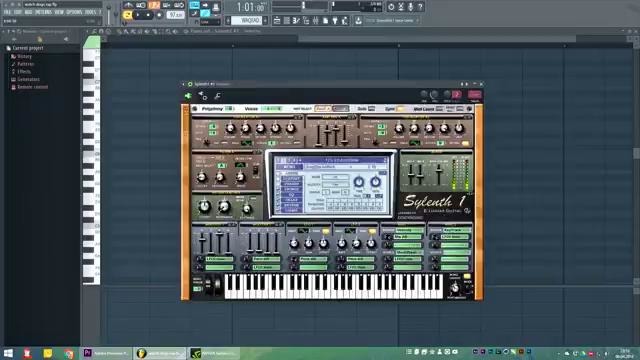Open the FILE menu in FL Studio
Screen dimensions: 640x360
(x=7, y=13)
